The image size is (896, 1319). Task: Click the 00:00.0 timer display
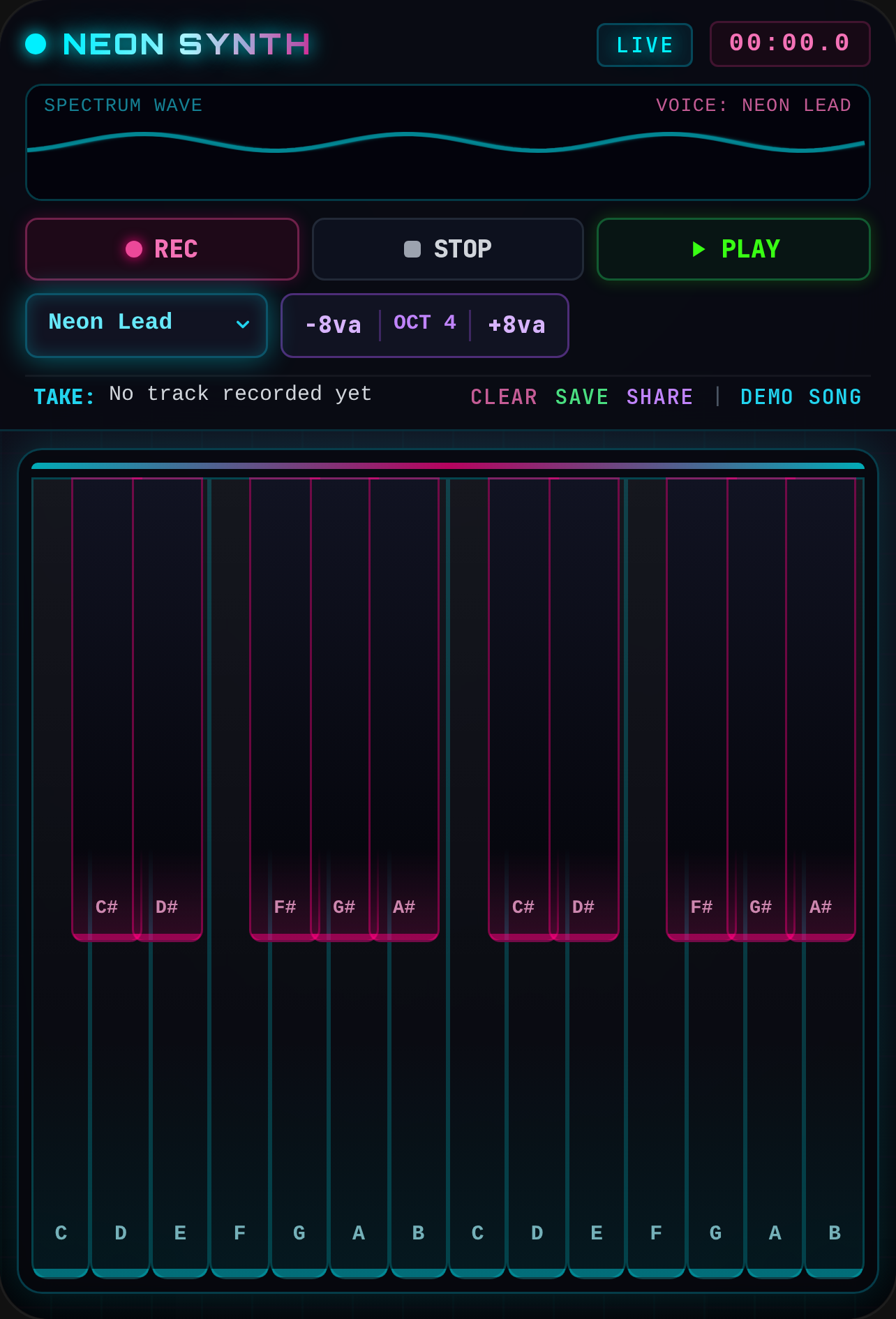coord(790,43)
